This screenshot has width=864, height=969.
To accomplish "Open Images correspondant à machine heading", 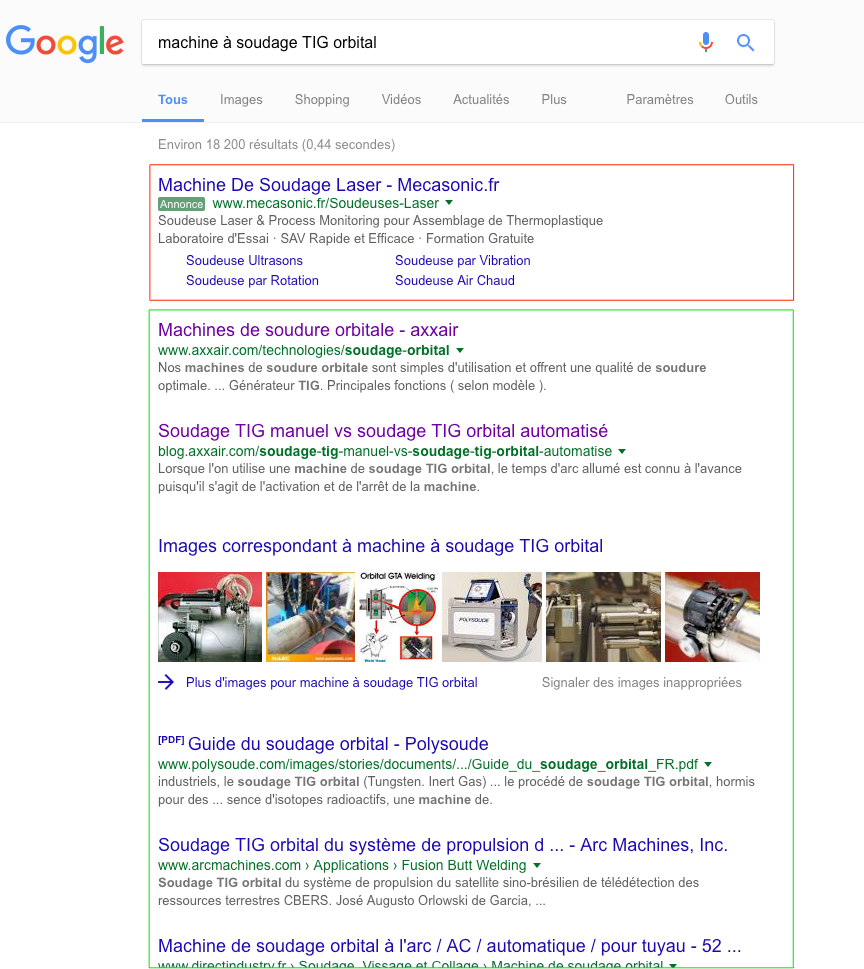I will (380, 546).
